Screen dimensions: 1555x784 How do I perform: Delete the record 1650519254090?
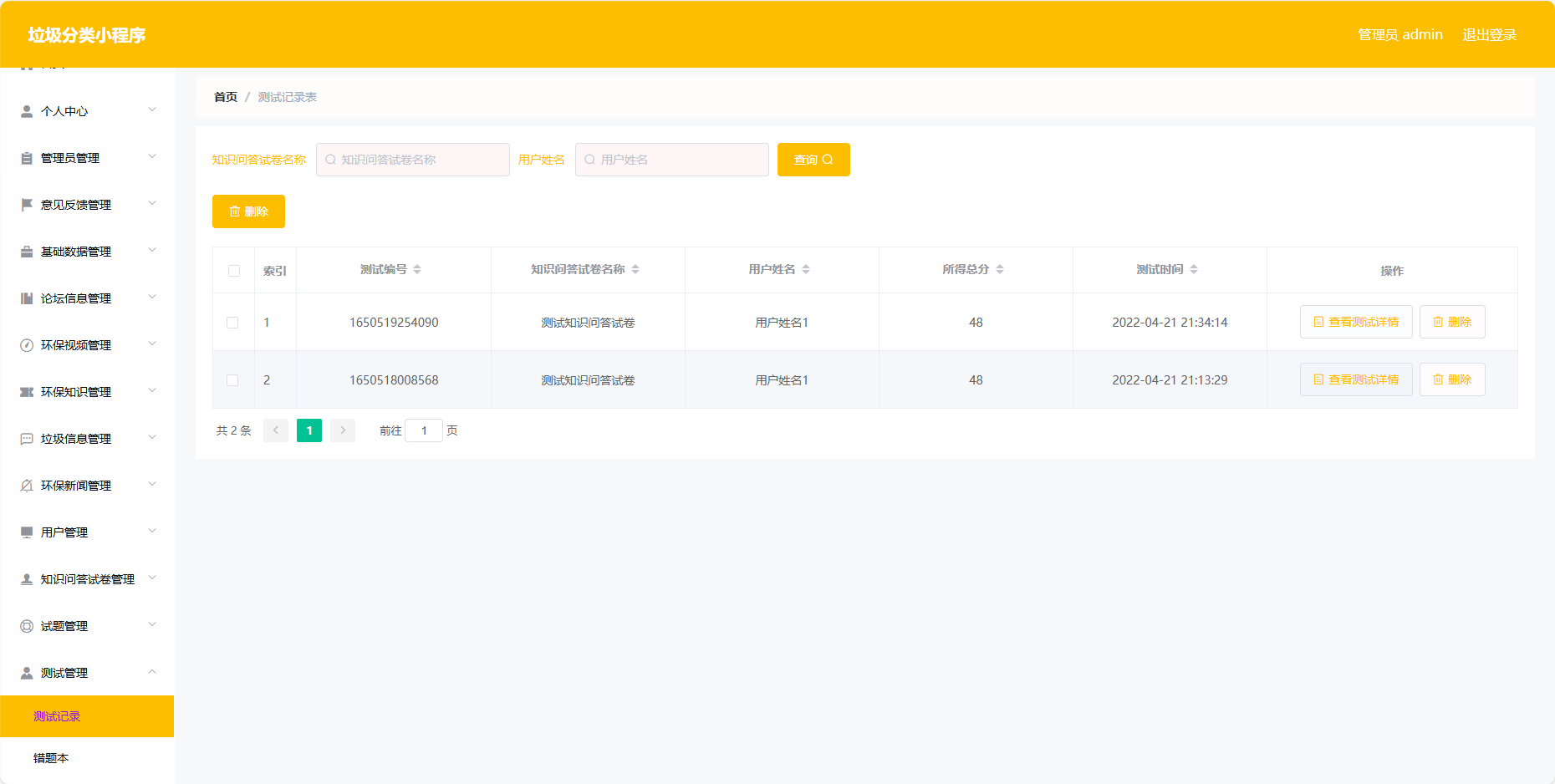(1452, 322)
